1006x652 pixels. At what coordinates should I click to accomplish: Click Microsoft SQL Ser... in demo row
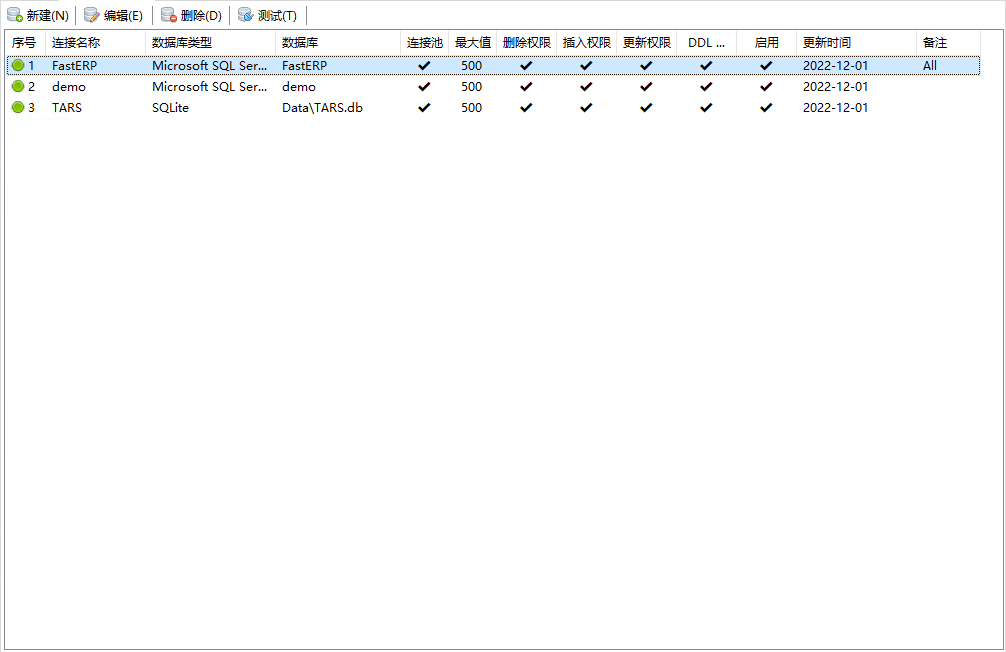(x=209, y=87)
